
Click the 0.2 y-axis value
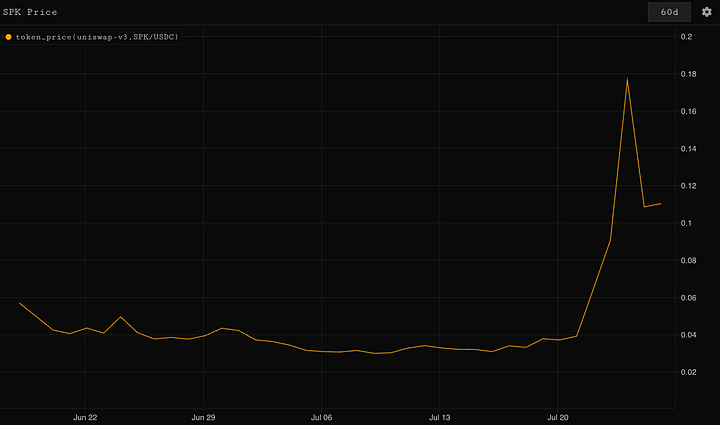pos(686,37)
